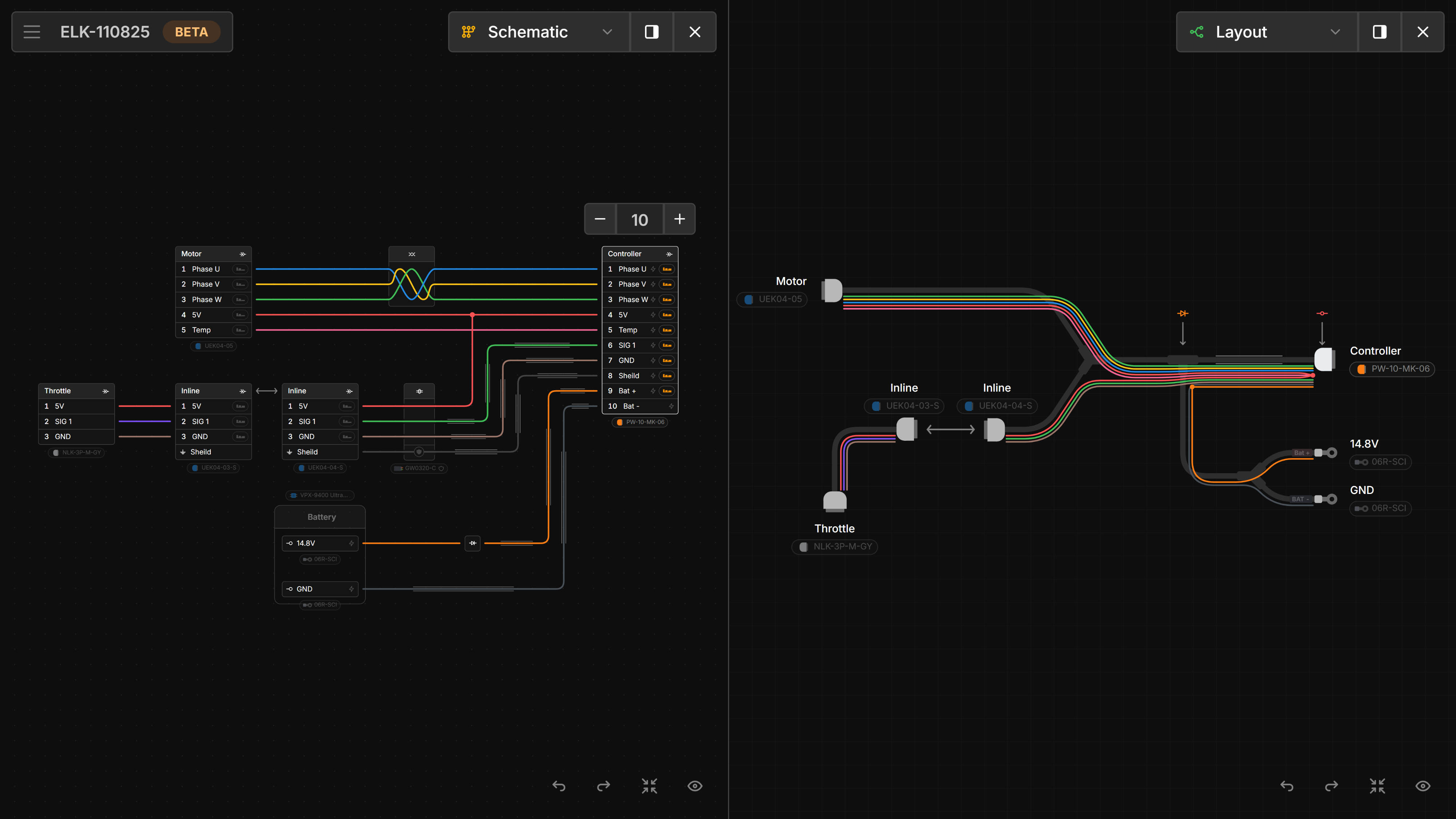Screen dimensions: 1456x819
Task: Toggle the eye visibility icon in Schematic
Action: pyautogui.click(x=695, y=786)
